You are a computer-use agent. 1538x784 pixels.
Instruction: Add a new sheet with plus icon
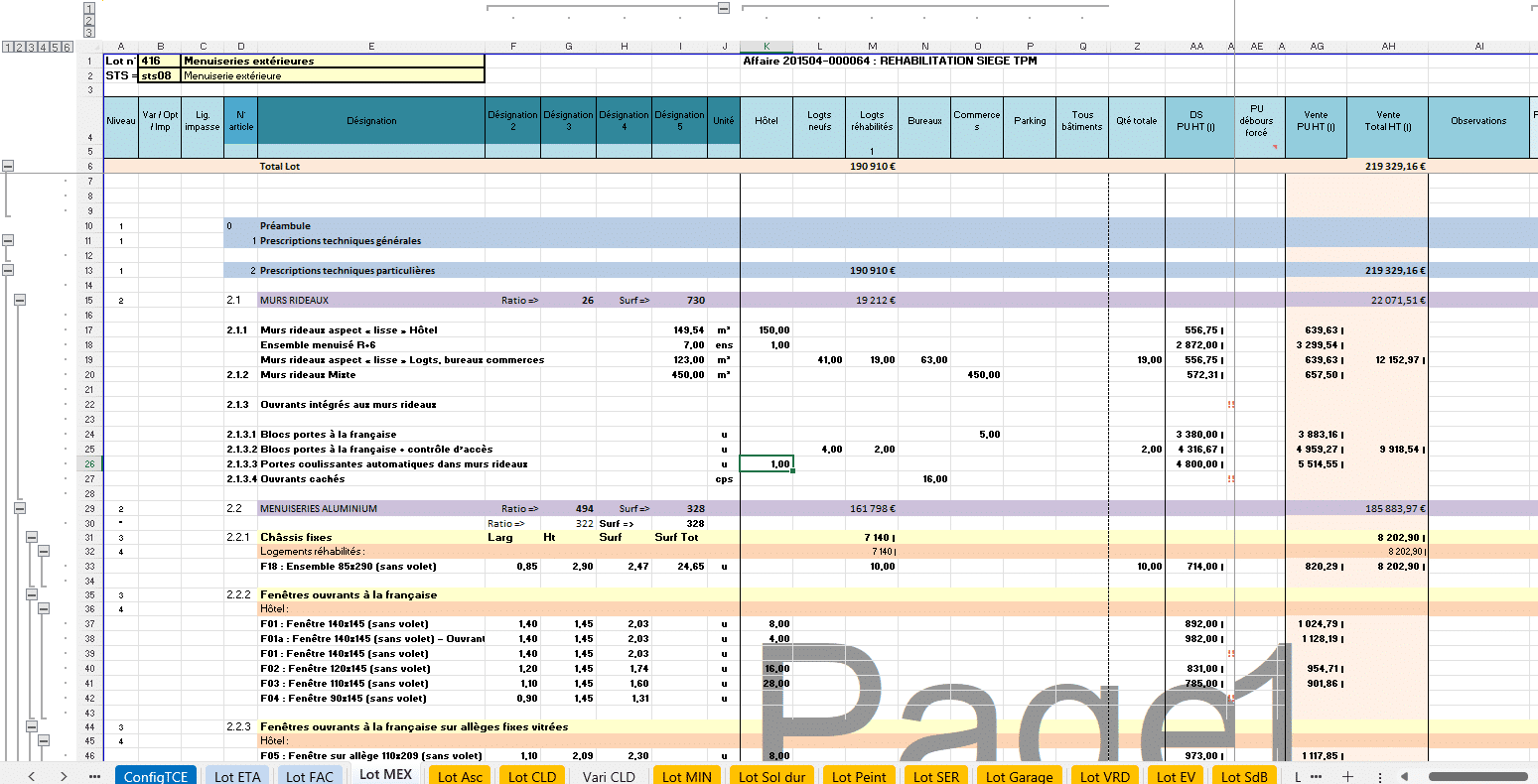click(1347, 776)
